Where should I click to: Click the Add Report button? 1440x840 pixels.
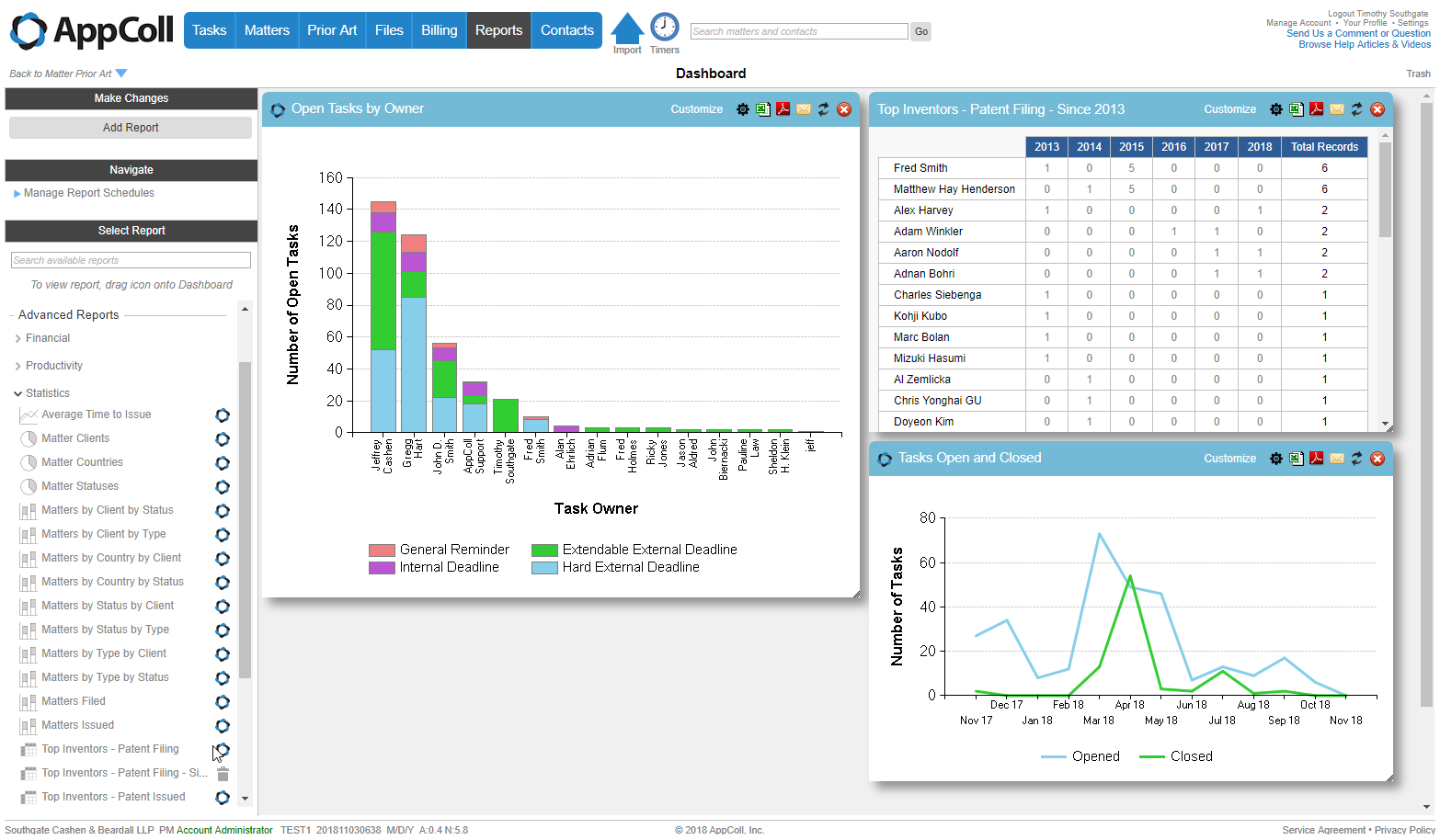click(x=131, y=128)
